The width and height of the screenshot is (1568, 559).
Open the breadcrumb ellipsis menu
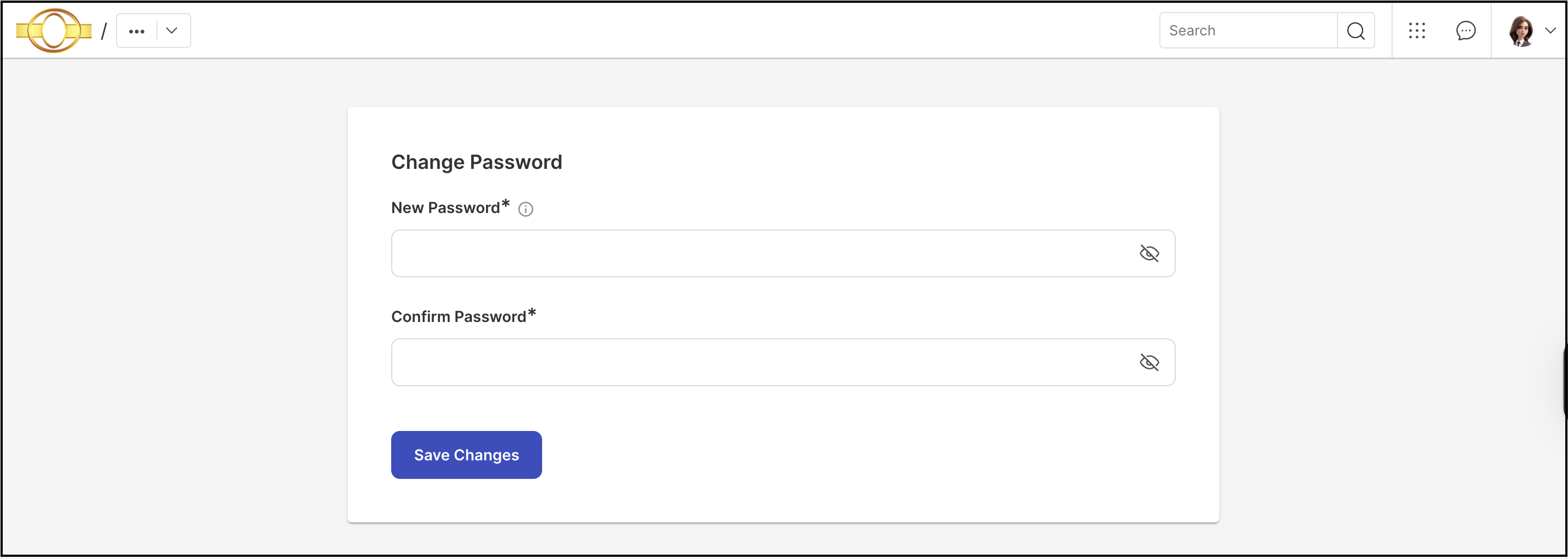[137, 31]
